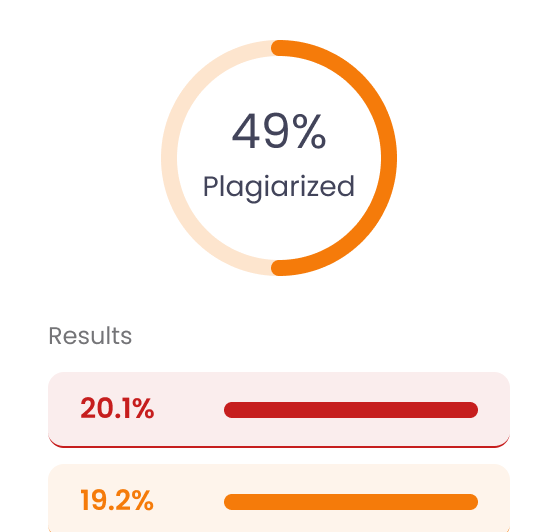This screenshot has width=558, height=532.
Task: Click the right end of the orange result bar
Action: (470, 502)
